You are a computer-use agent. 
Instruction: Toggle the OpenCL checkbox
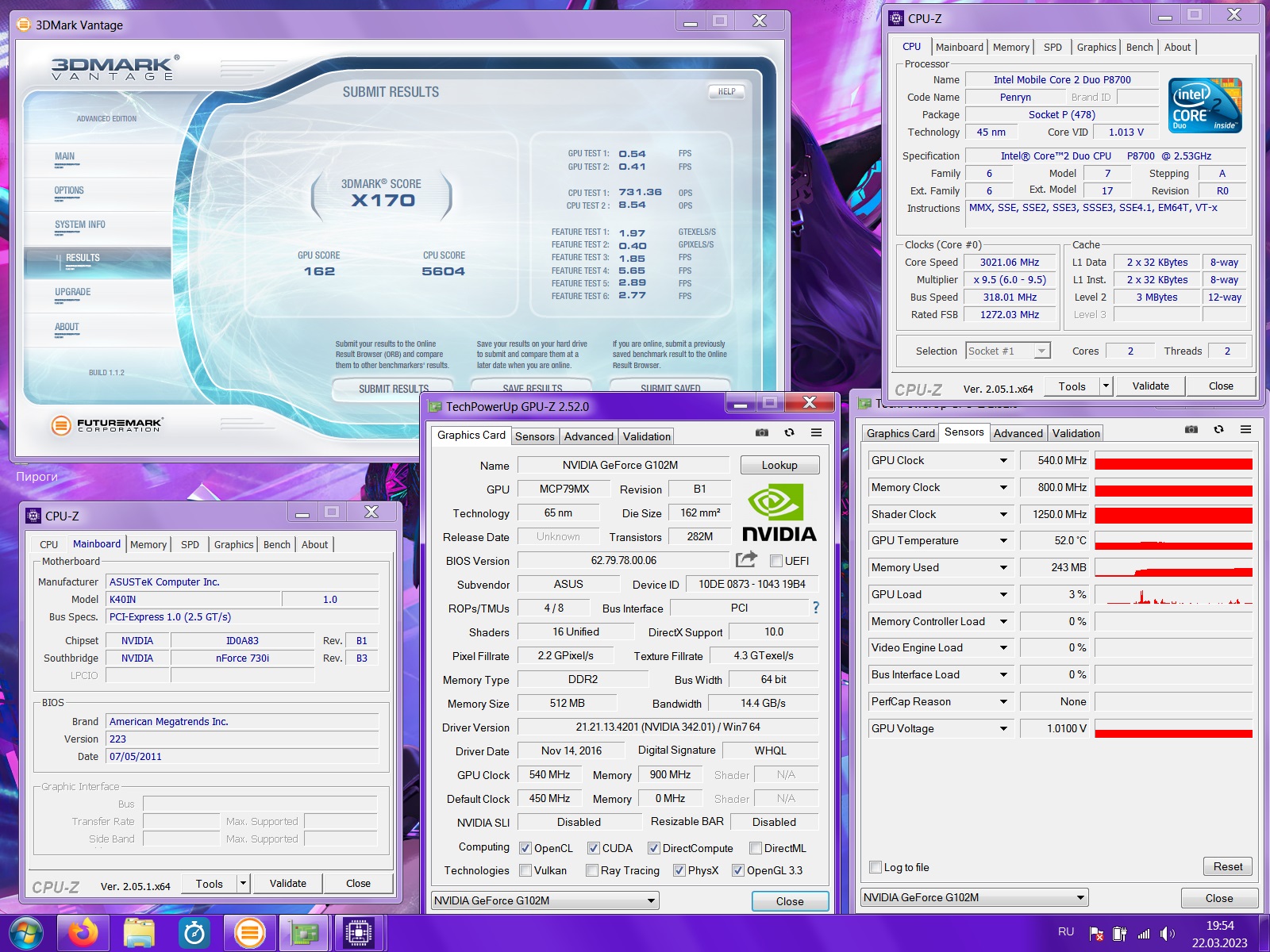pos(525,848)
